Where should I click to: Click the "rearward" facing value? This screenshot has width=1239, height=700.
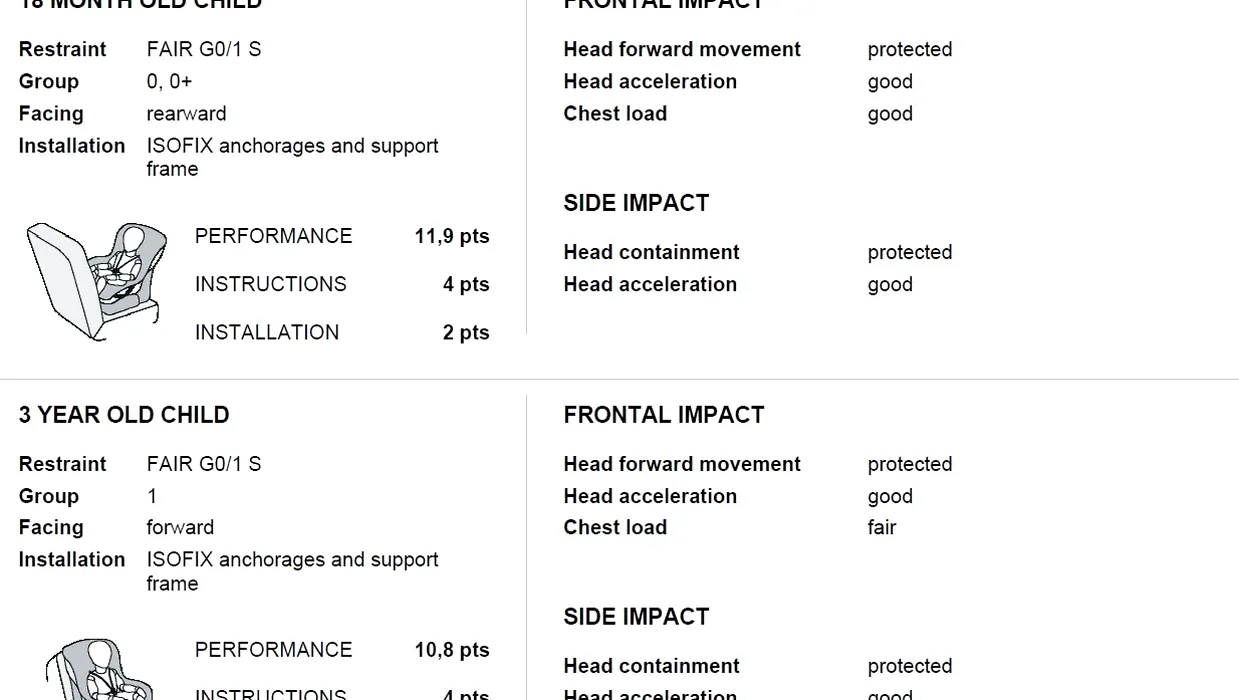186,114
